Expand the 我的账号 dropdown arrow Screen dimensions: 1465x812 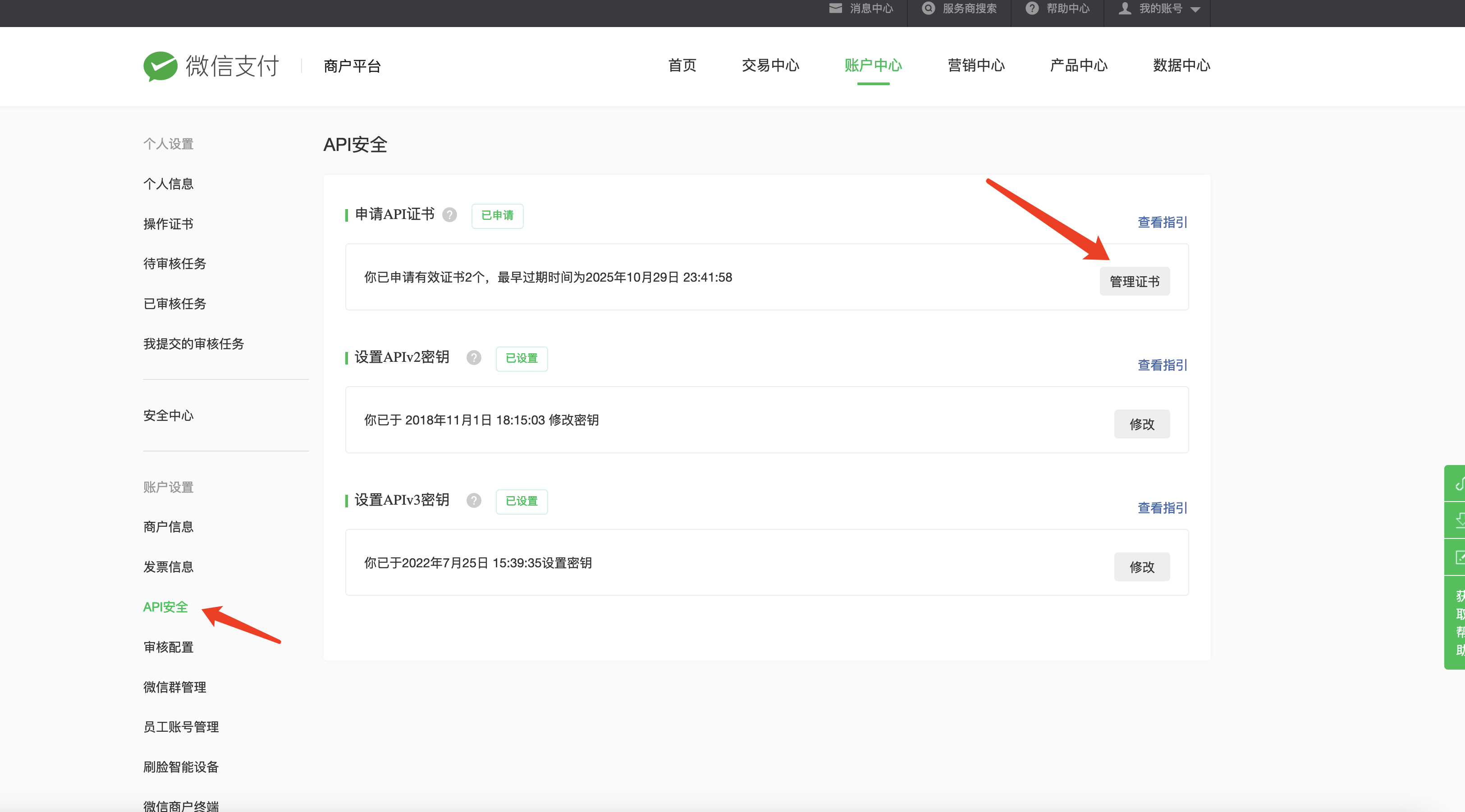pos(1195,9)
